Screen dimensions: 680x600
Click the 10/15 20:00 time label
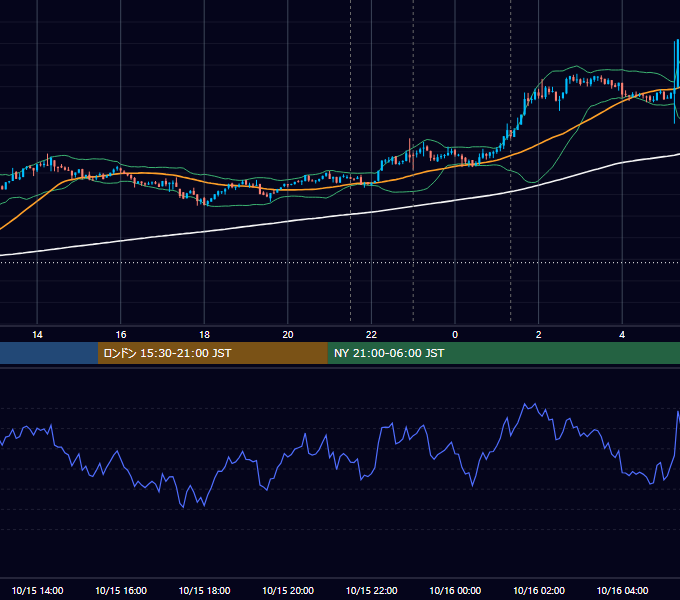288,590
